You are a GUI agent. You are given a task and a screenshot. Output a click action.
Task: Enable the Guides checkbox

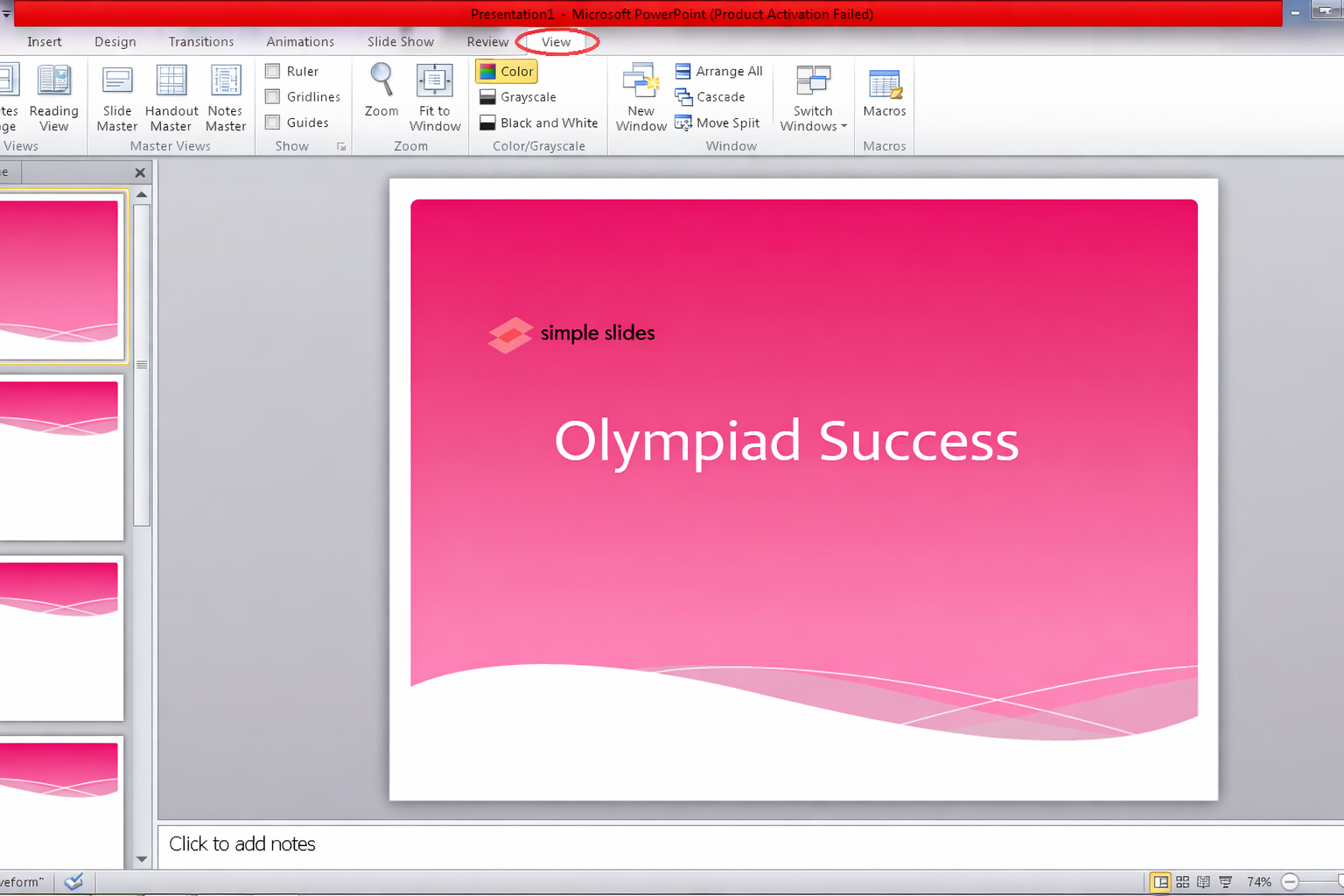[x=273, y=122]
